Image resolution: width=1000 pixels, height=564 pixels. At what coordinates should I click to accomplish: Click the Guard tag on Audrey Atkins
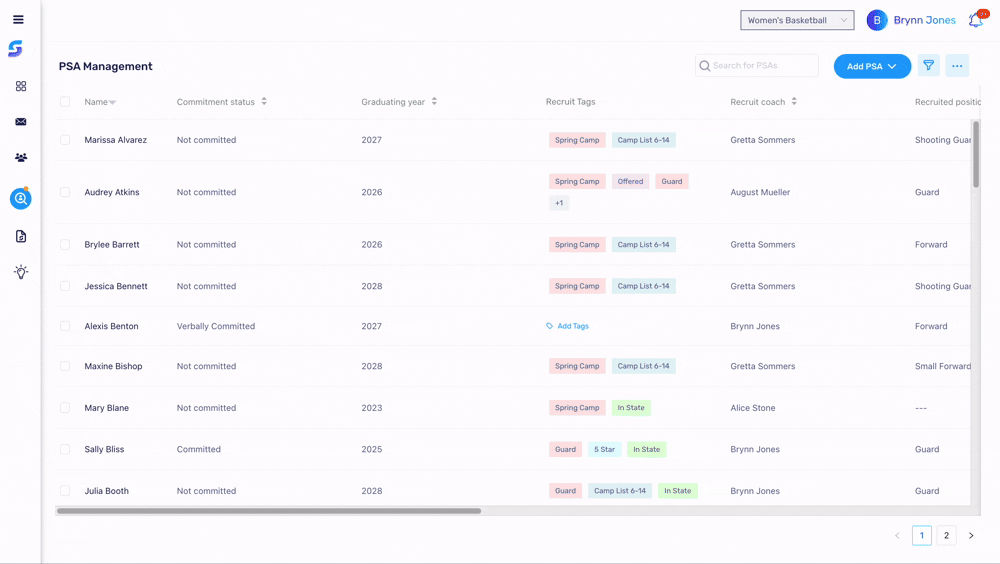(672, 181)
